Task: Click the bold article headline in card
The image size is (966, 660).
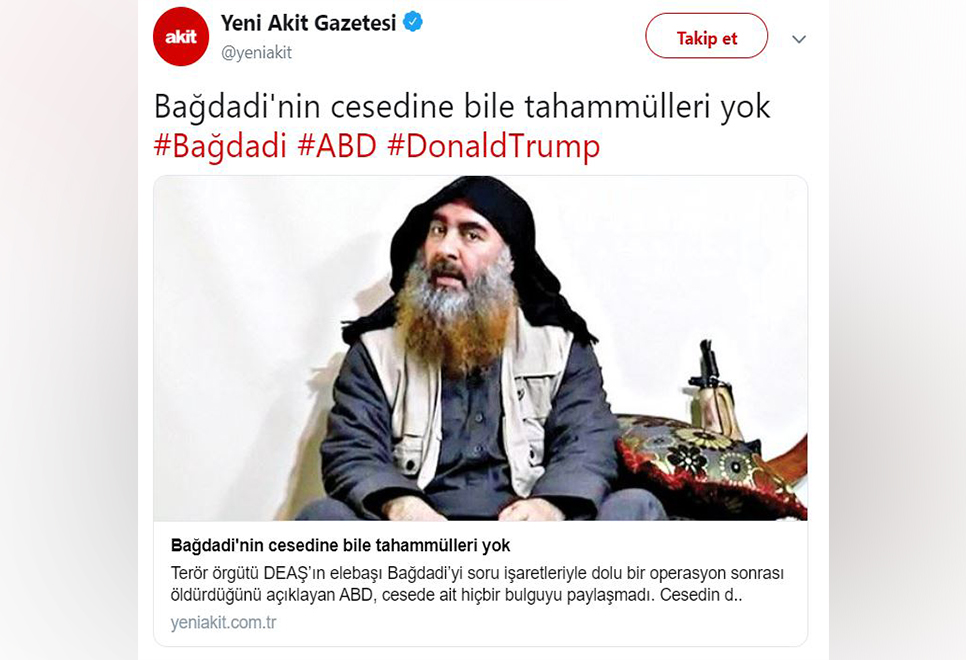Action: point(340,545)
